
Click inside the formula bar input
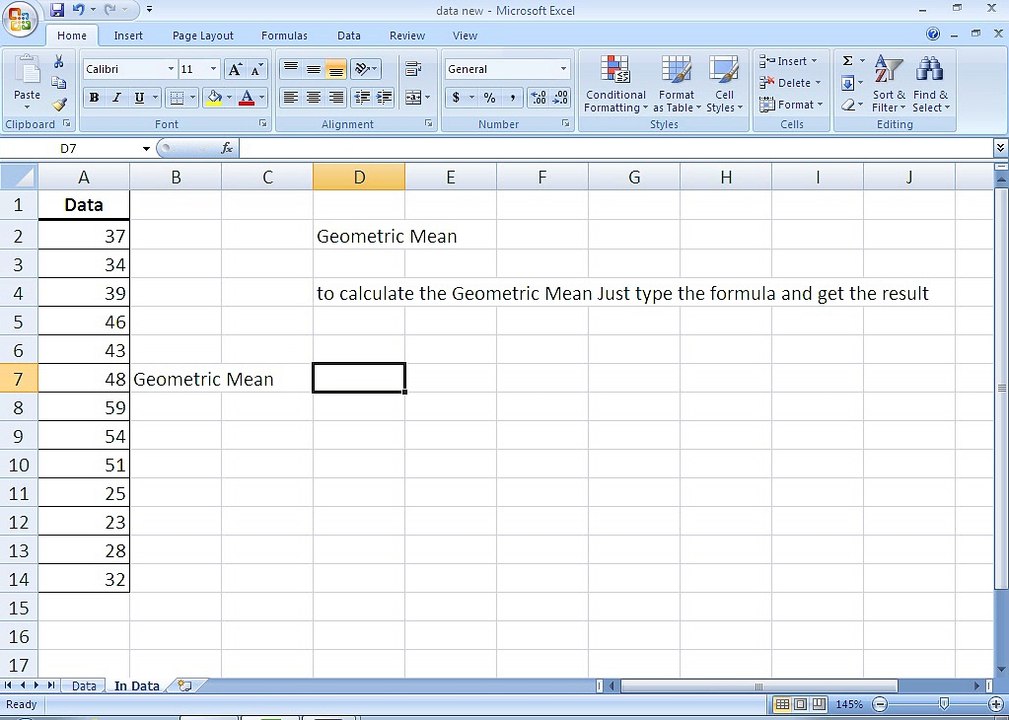pyautogui.click(x=616, y=149)
